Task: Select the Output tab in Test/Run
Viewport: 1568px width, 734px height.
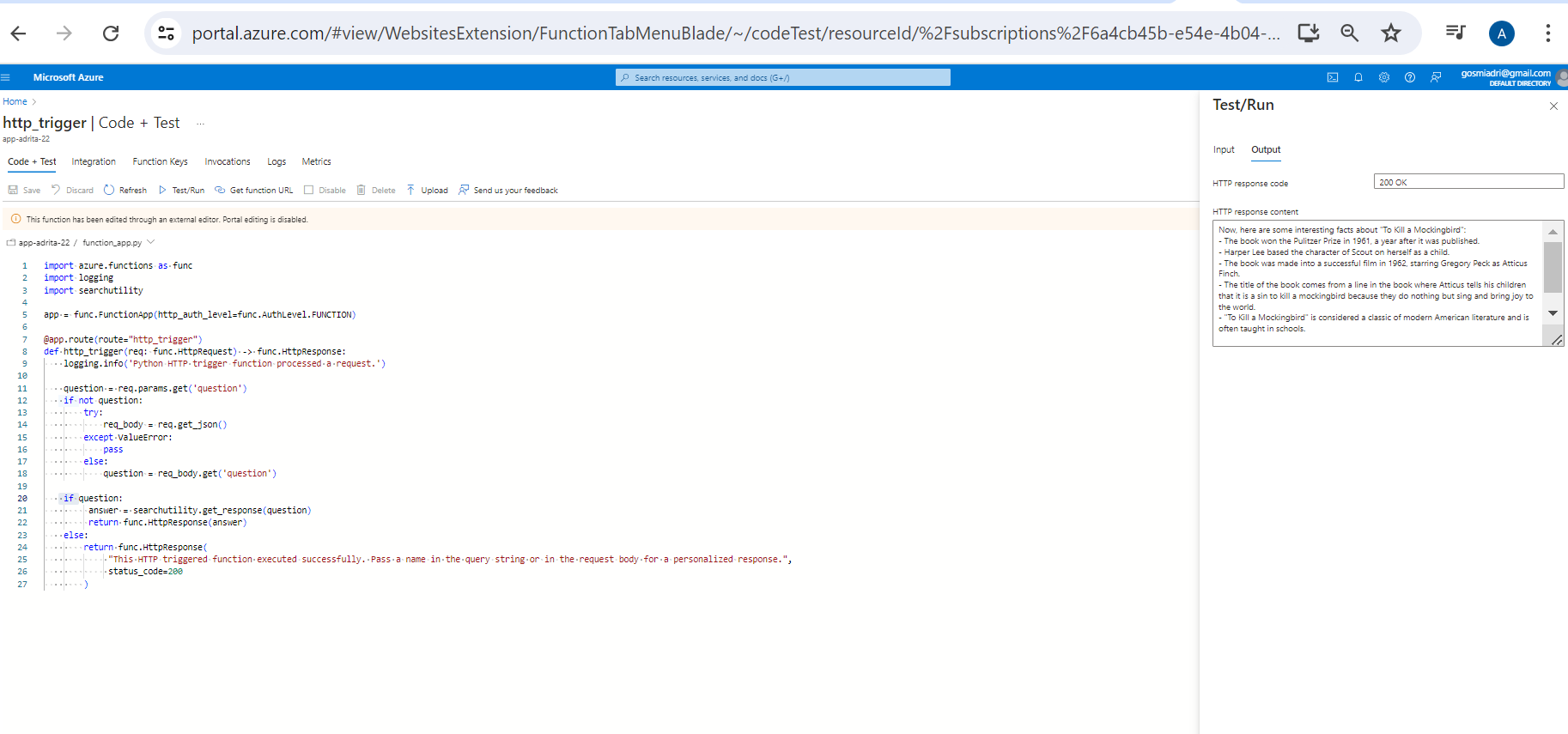Action: click(x=1266, y=149)
